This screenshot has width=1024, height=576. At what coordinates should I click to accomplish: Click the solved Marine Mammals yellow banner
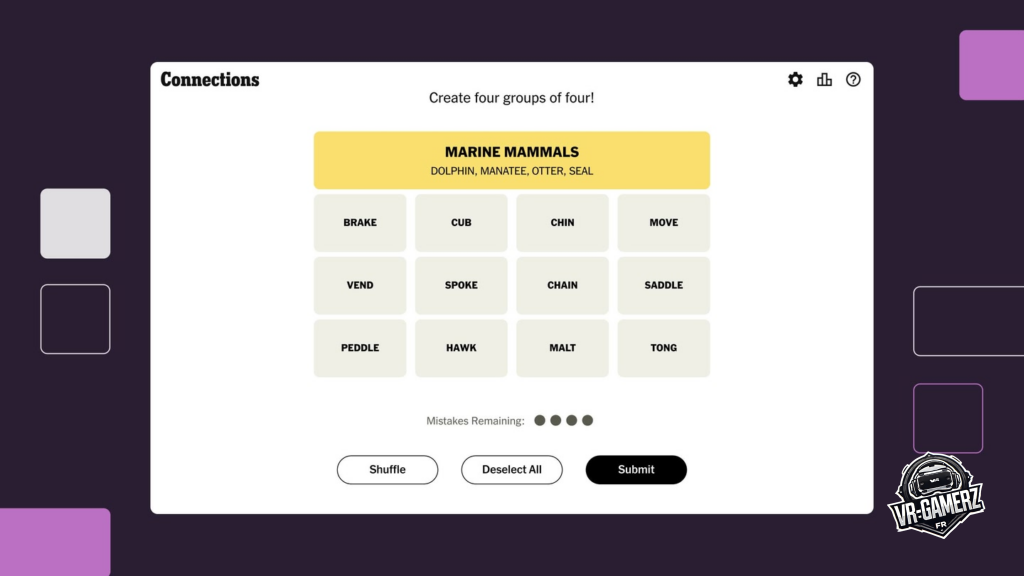512,160
